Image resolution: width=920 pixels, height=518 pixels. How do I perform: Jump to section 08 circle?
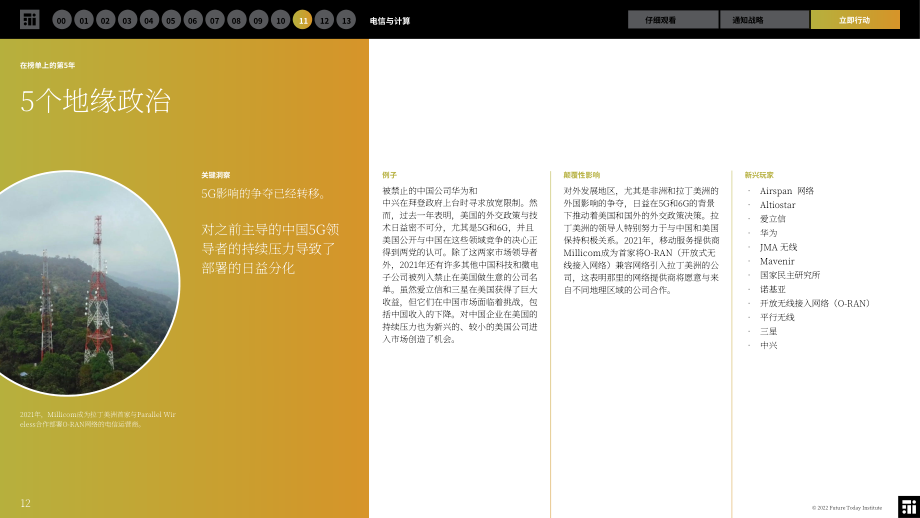coord(236,20)
